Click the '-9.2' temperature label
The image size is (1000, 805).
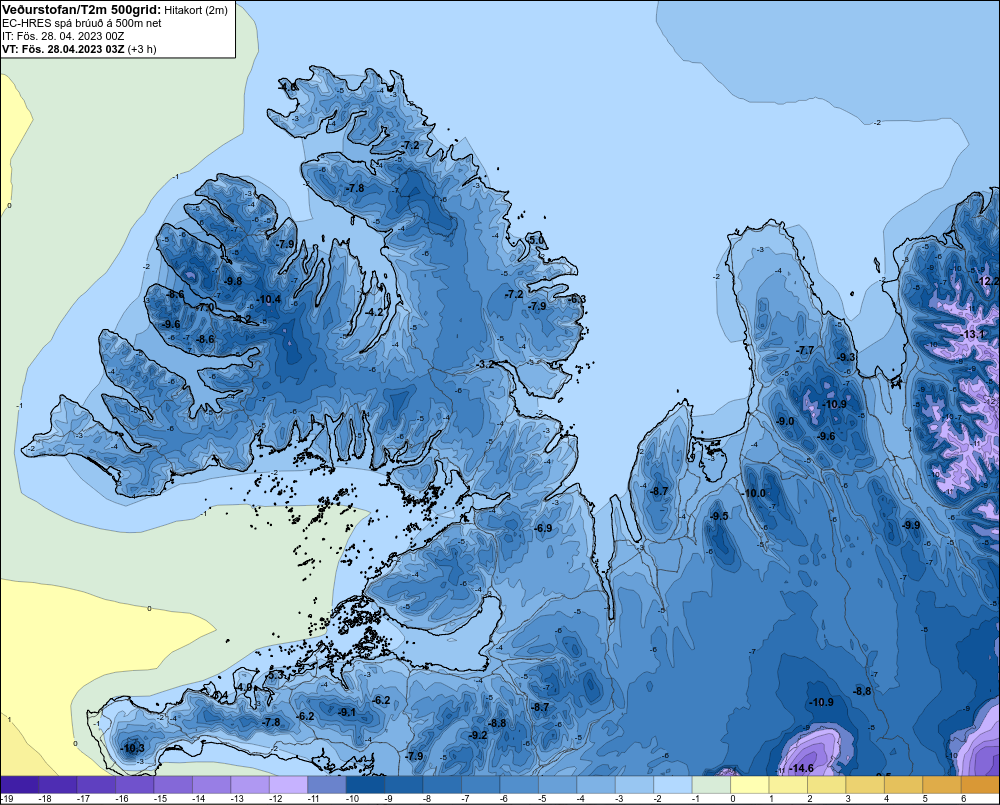(x=478, y=735)
